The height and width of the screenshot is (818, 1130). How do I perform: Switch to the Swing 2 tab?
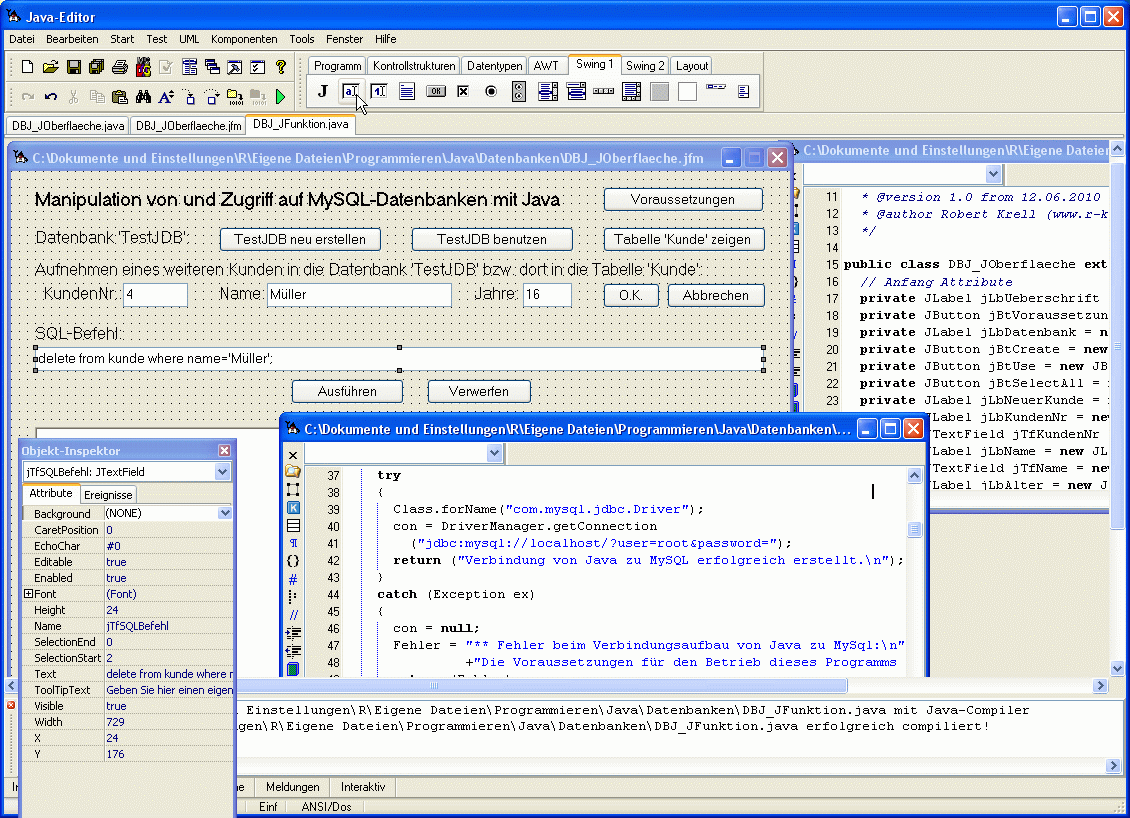pyautogui.click(x=645, y=66)
